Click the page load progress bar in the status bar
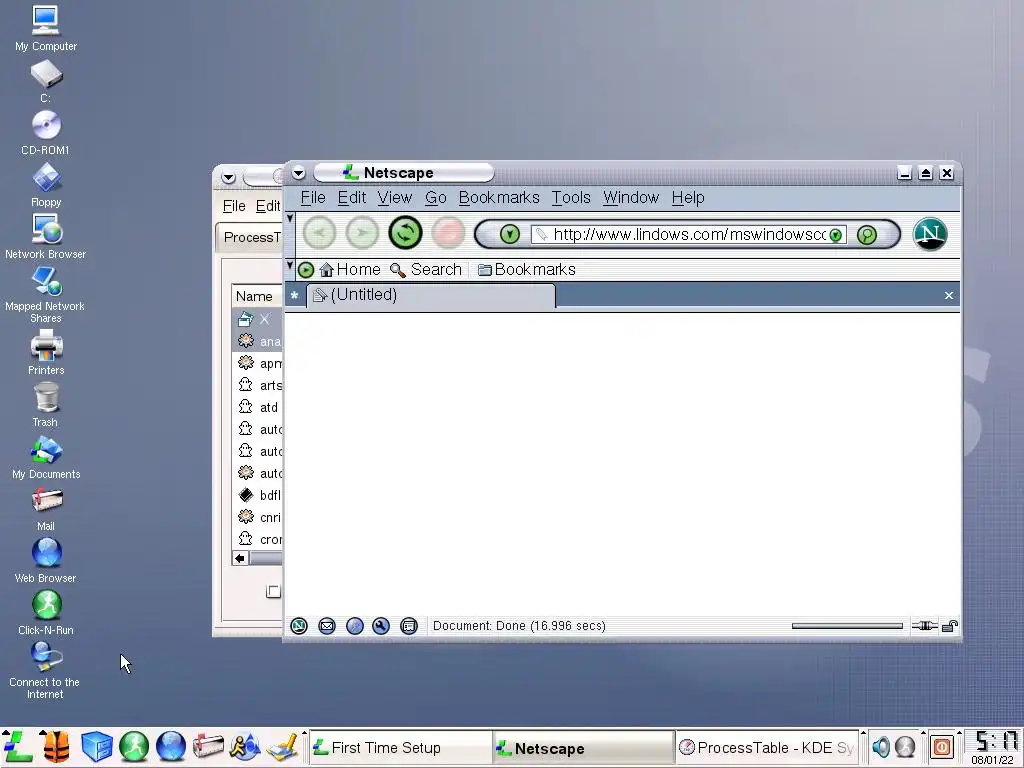This screenshot has width=1024, height=768. pyautogui.click(x=847, y=626)
